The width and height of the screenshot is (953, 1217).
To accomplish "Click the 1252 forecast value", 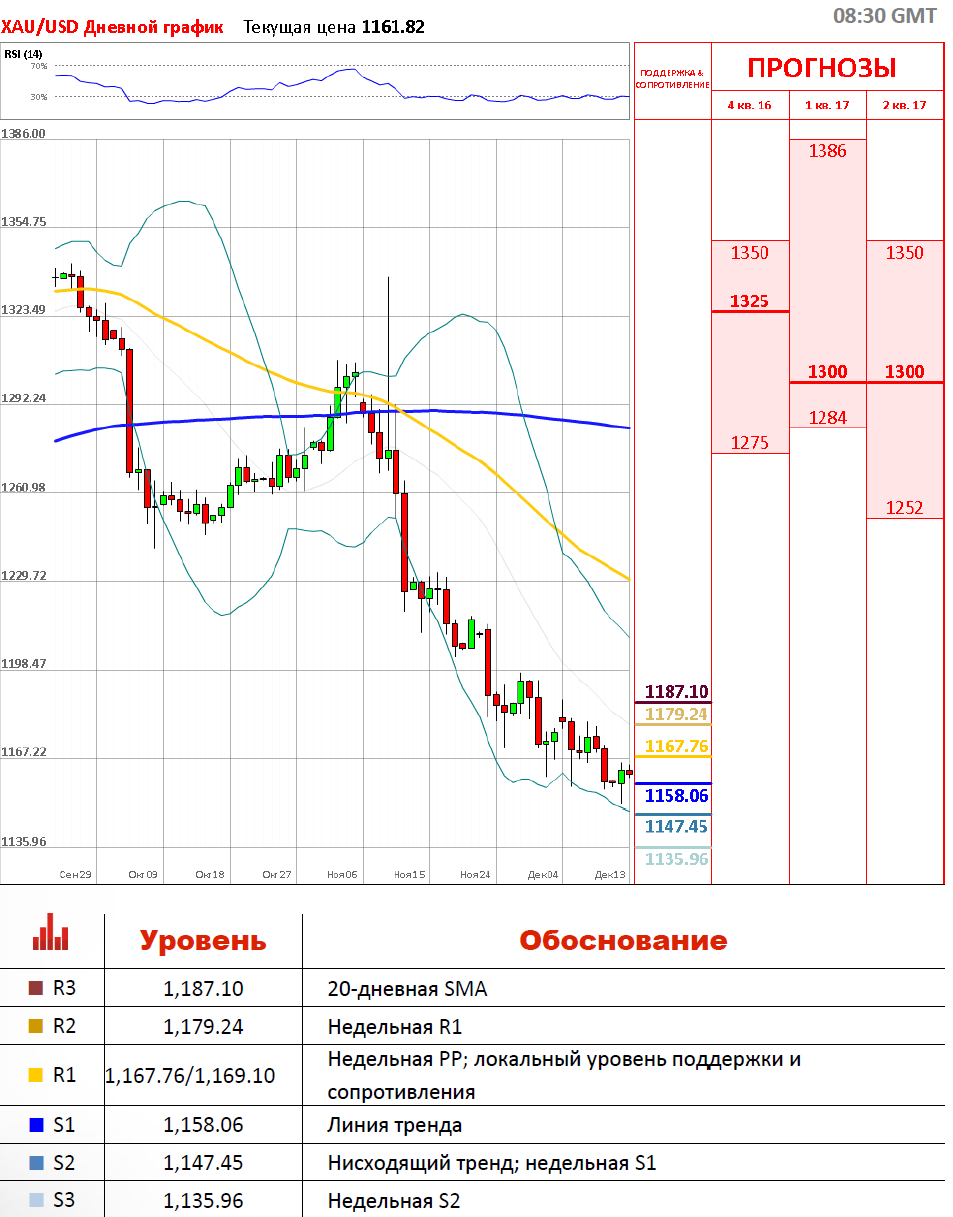I will [x=904, y=507].
